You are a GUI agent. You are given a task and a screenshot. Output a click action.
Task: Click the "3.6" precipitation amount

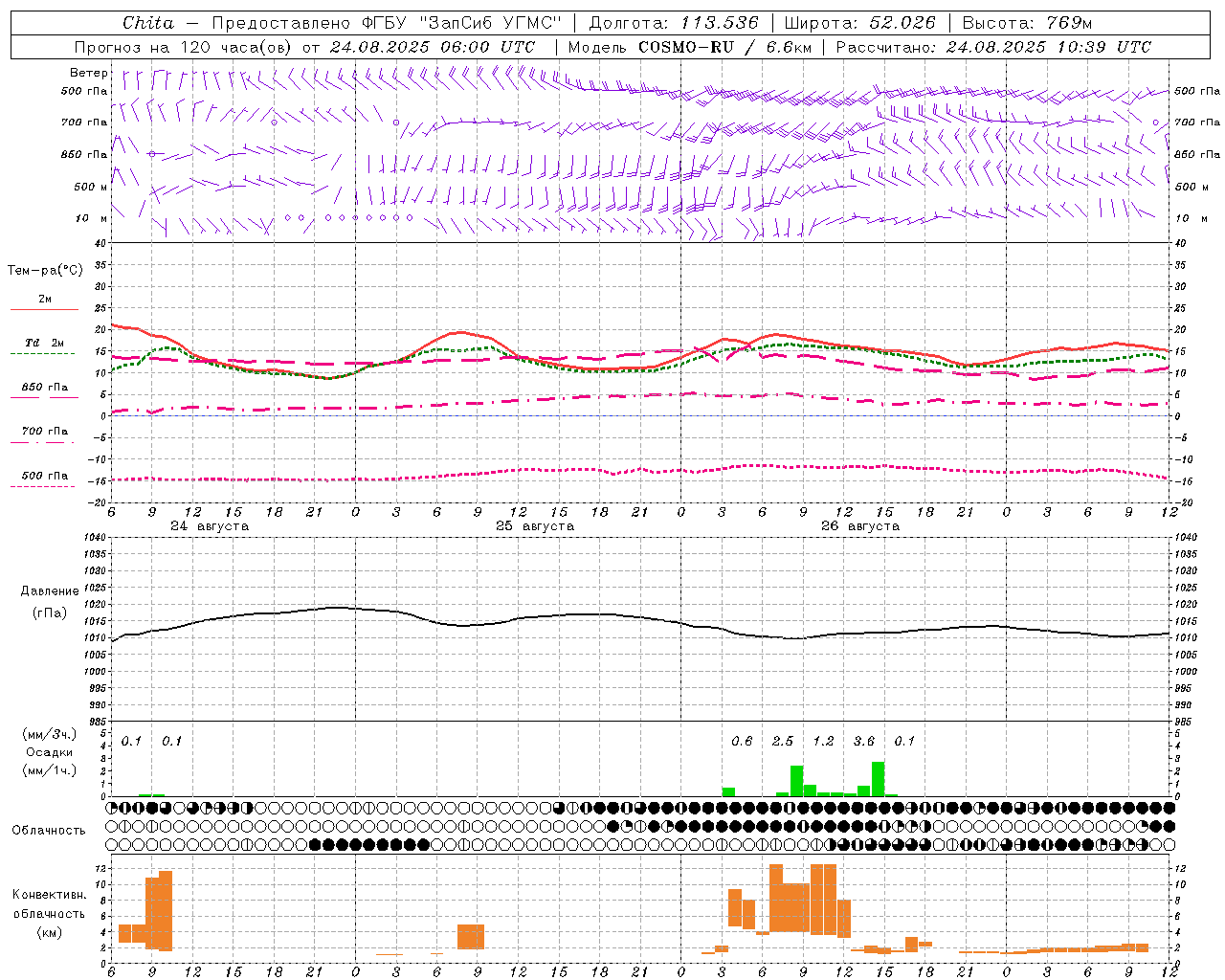tap(864, 741)
